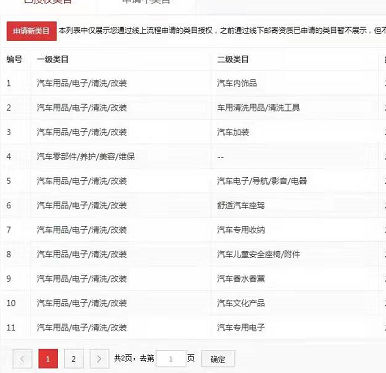Select cell 汽车内饰品 in row 1
This screenshot has width=386, height=373.
pyautogui.click(x=237, y=83)
